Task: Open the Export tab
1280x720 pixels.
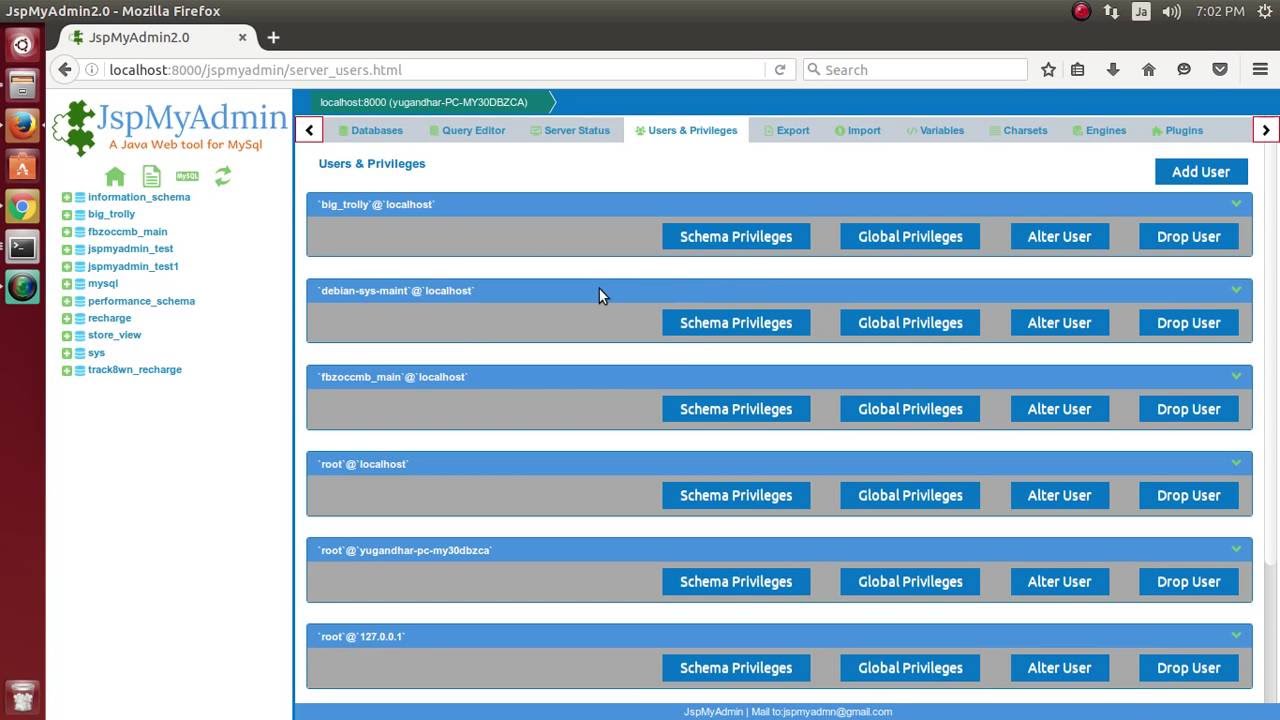Action: click(x=787, y=130)
